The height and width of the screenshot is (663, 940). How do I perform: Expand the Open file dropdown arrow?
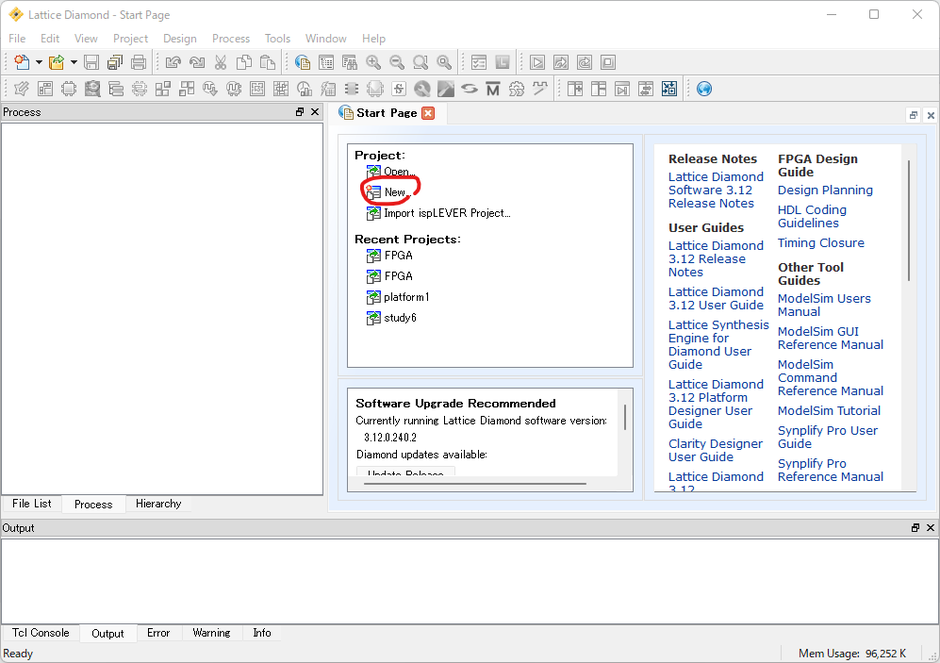tap(73, 63)
